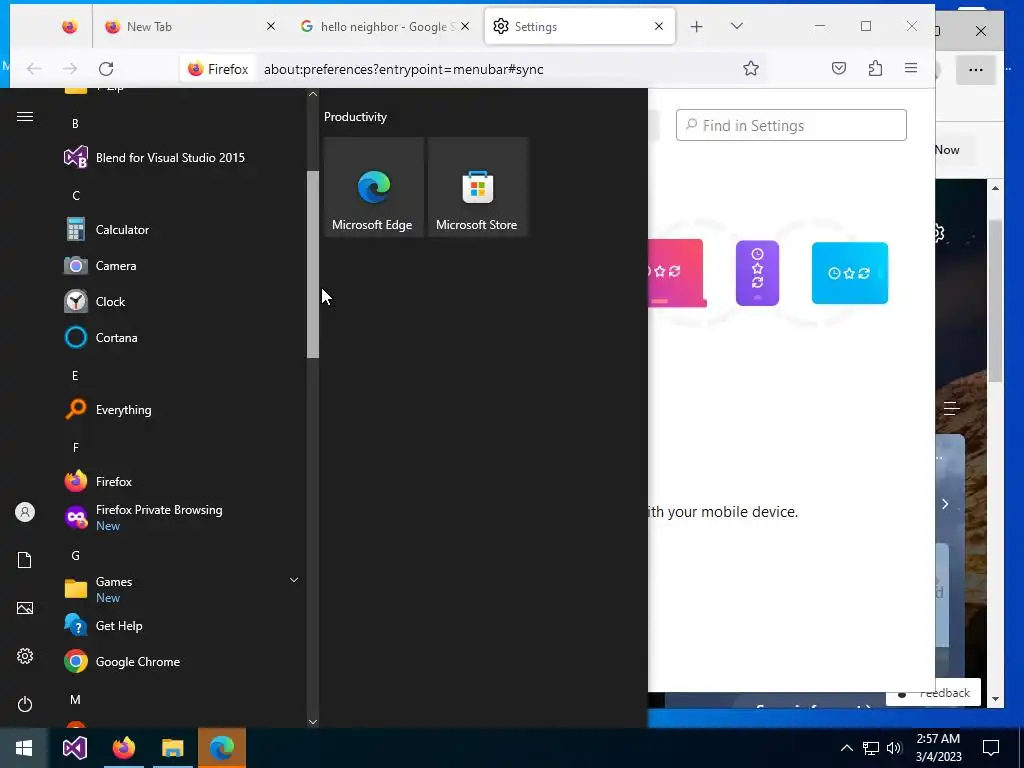Launch Google Chrome from app list
Image resolution: width=1024 pixels, height=768 pixels.
(x=122, y=662)
